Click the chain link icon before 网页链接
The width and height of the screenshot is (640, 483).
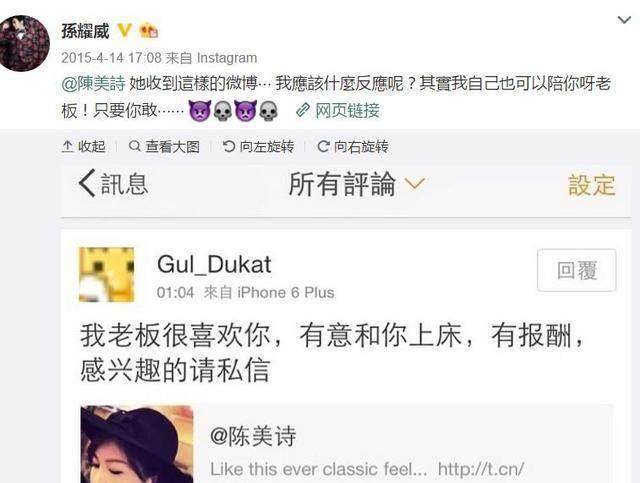coord(303,110)
